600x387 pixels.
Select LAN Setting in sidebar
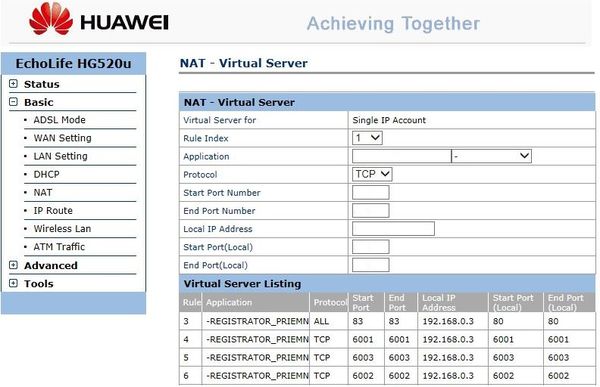[60, 156]
